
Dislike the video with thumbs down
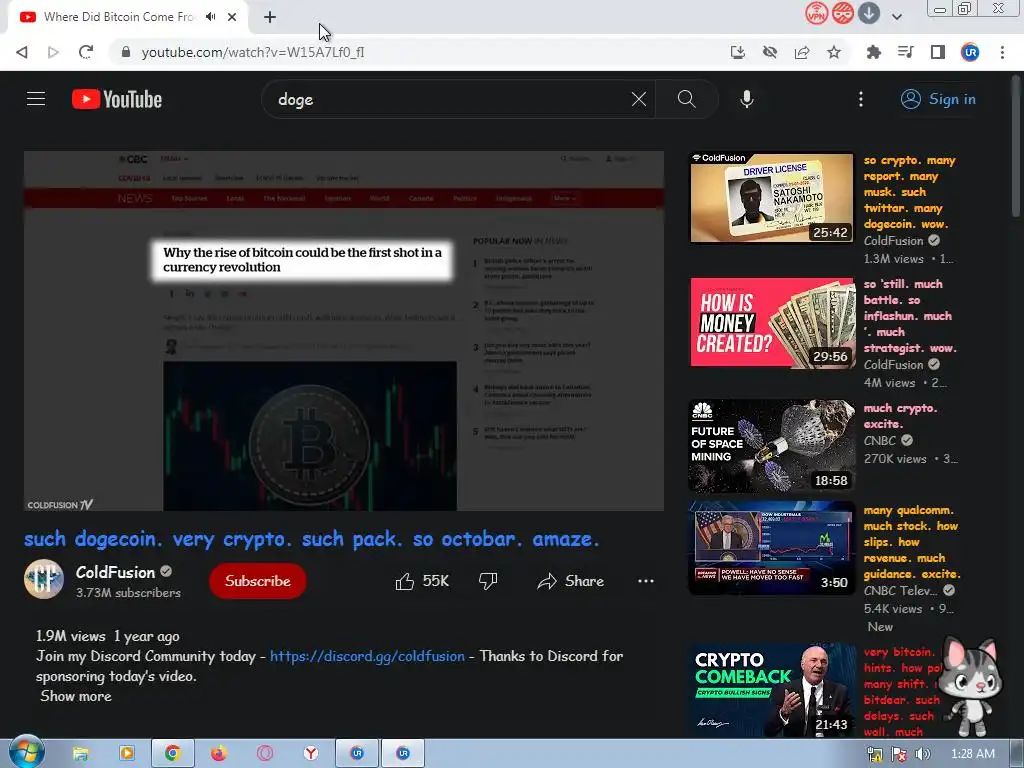click(488, 581)
